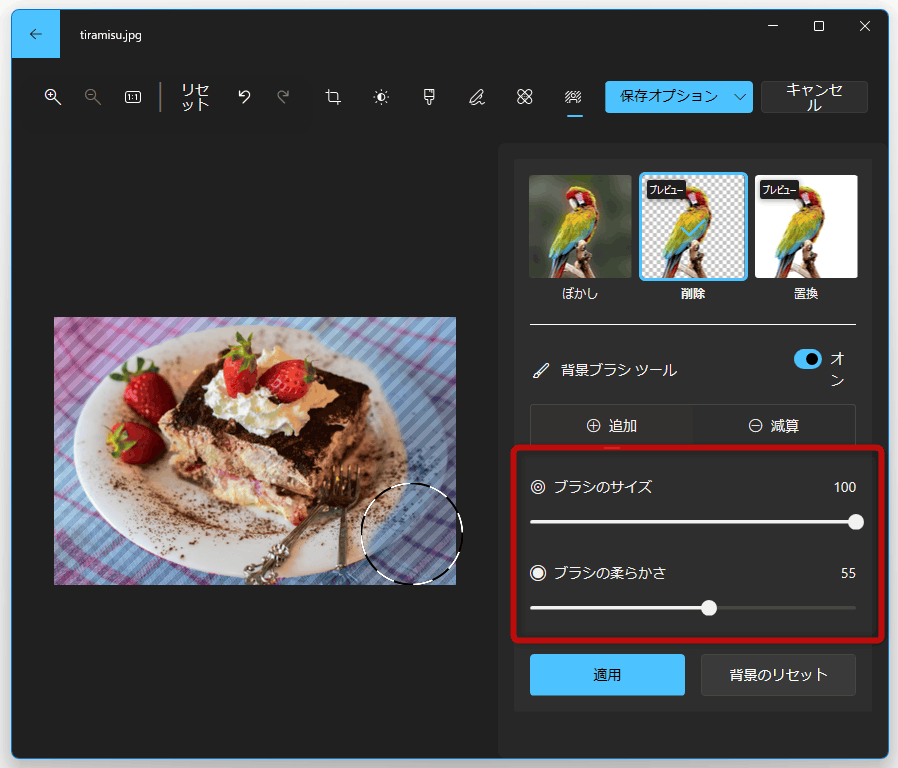Image resolution: width=898 pixels, height=768 pixels.
Task: Select the Background tool icon
Action: (573, 97)
